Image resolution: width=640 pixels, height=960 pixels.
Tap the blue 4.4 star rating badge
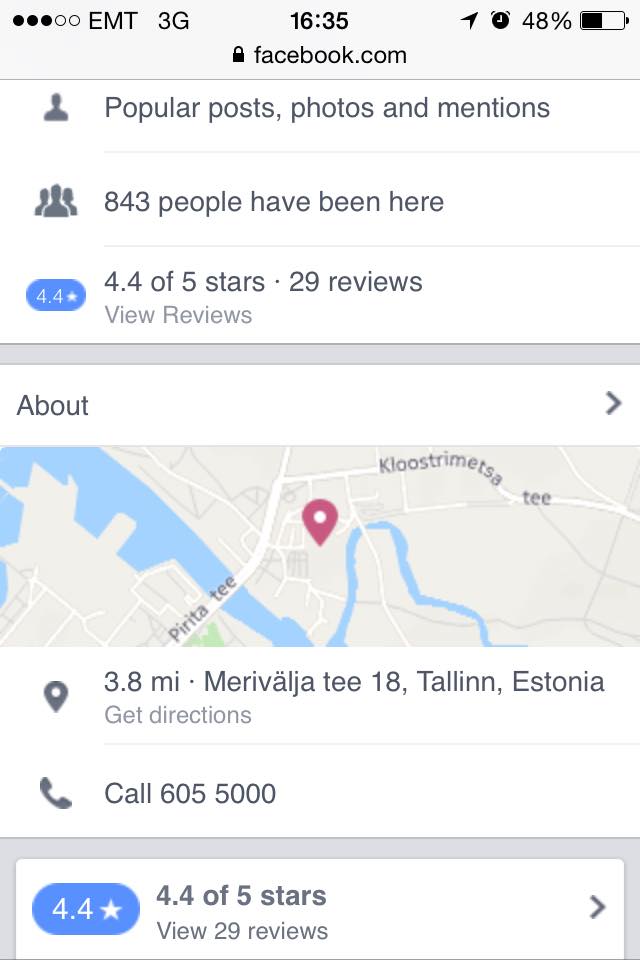pos(56,296)
